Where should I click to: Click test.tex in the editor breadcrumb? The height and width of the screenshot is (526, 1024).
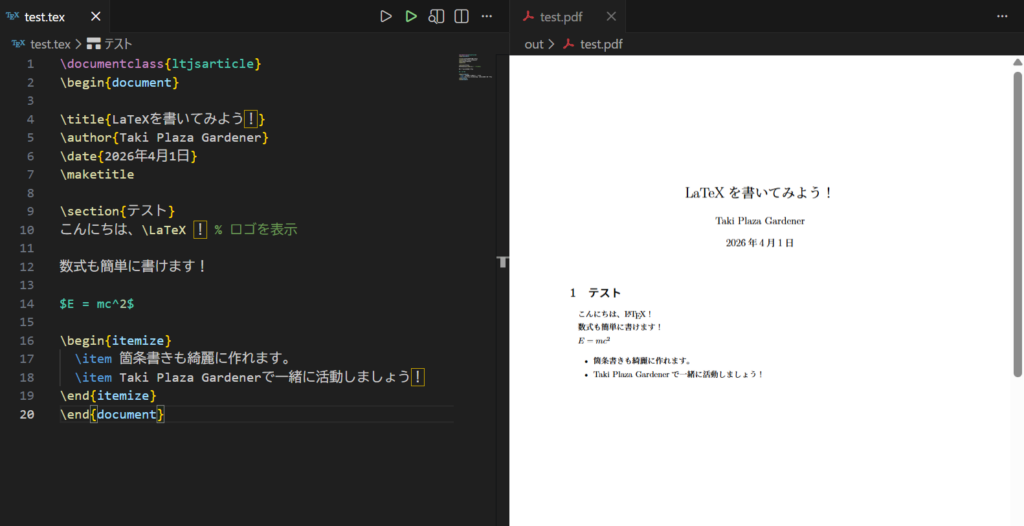coord(50,44)
